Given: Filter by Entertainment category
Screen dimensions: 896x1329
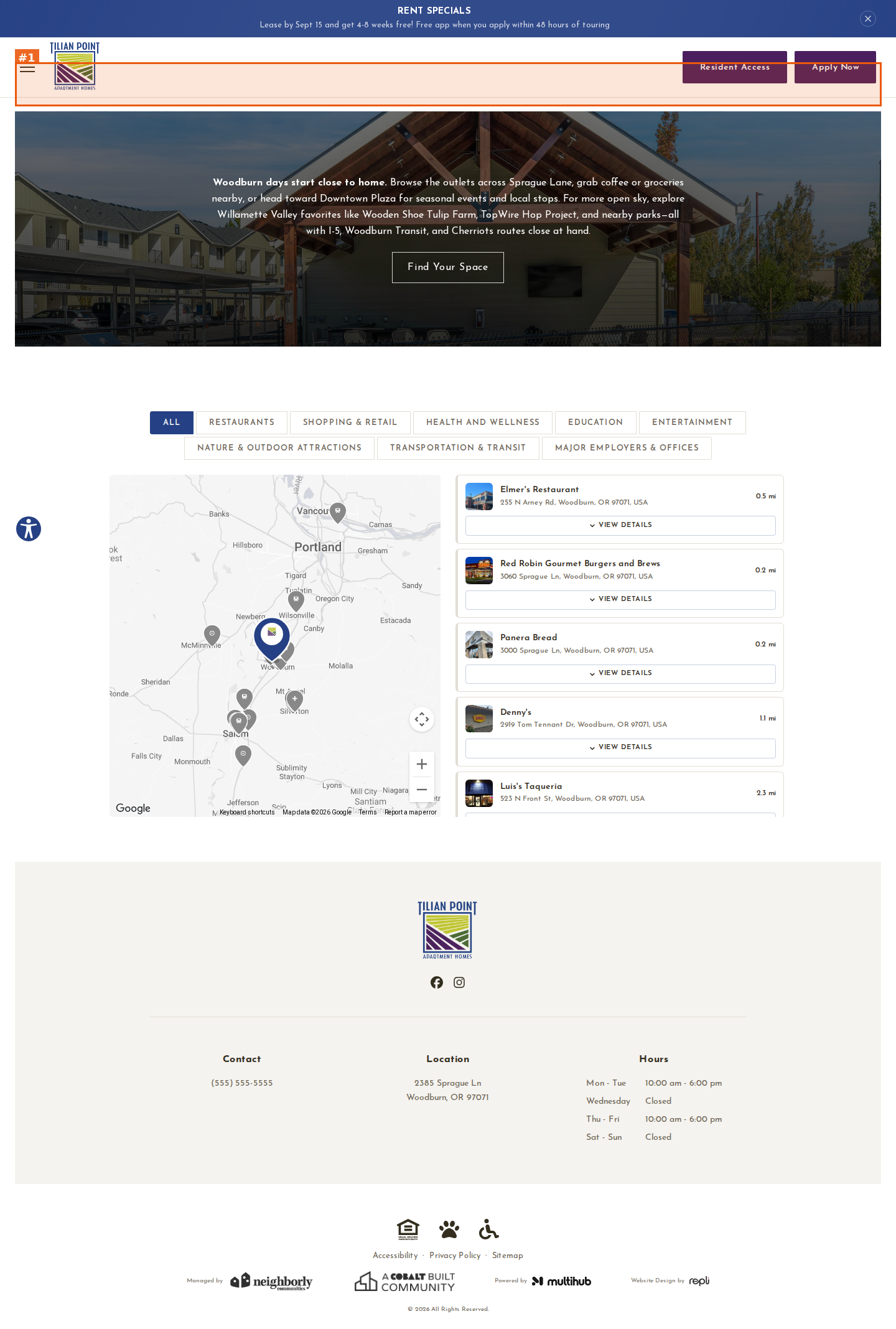Looking at the screenshot, I should [x=693, y=422].
